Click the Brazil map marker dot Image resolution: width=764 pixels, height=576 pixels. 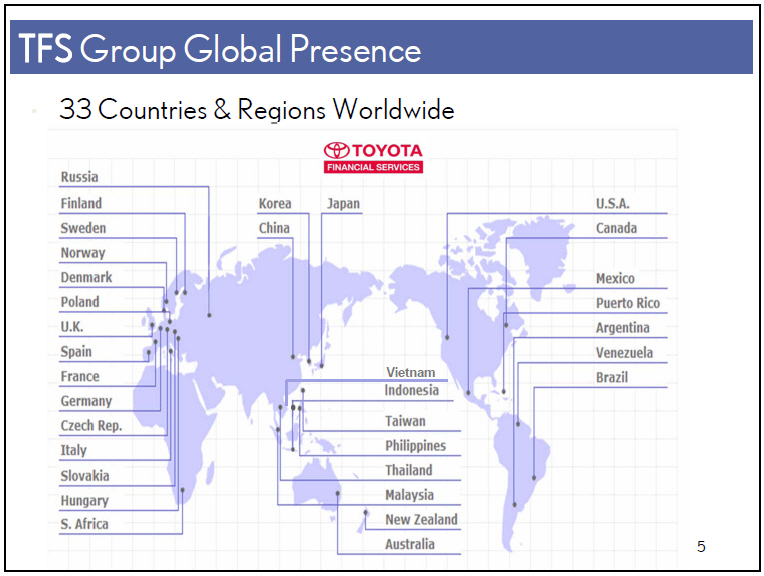click(534, 478)
